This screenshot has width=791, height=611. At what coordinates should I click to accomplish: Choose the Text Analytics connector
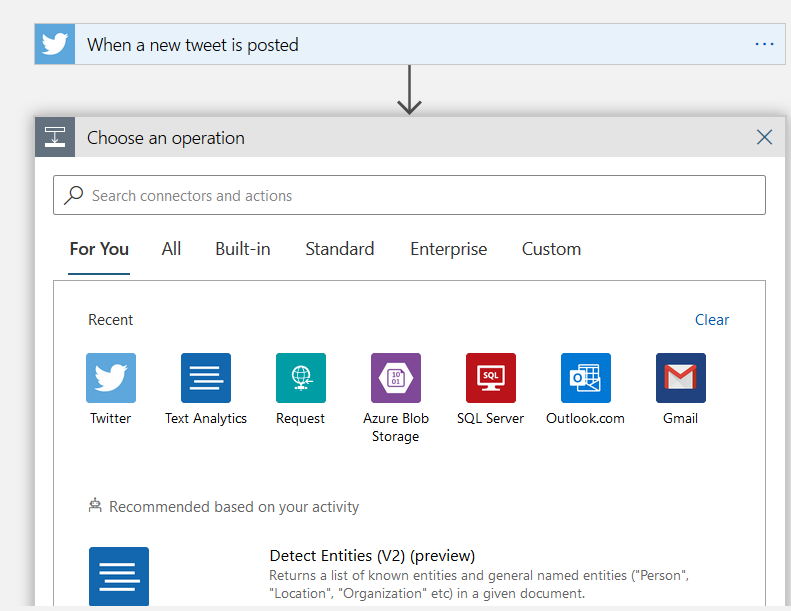pos(206,378)
